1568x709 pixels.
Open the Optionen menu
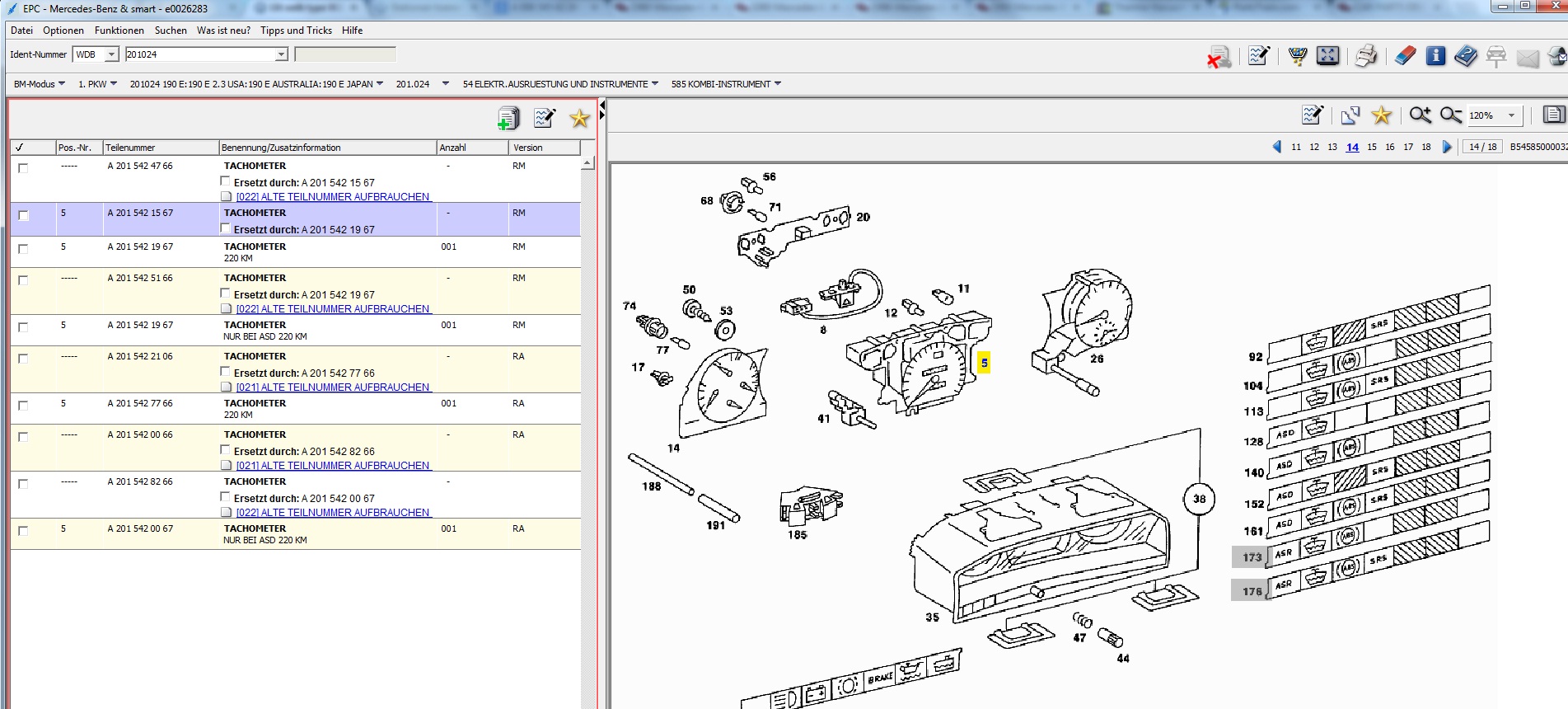click(x=63, y=31)
